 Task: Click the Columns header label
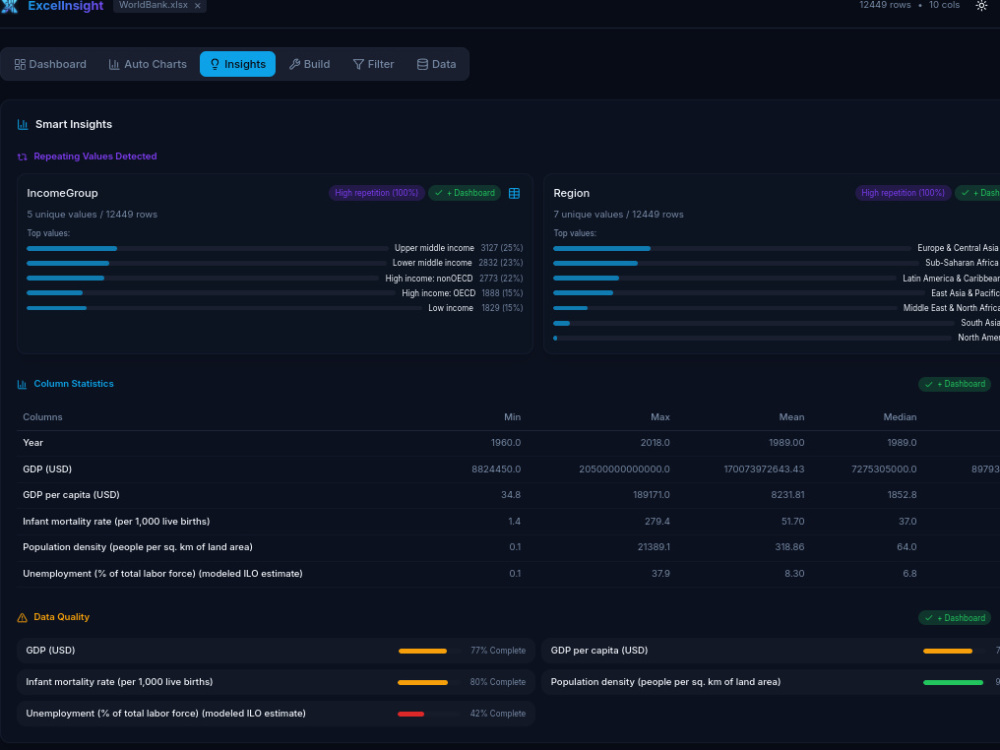43,417
